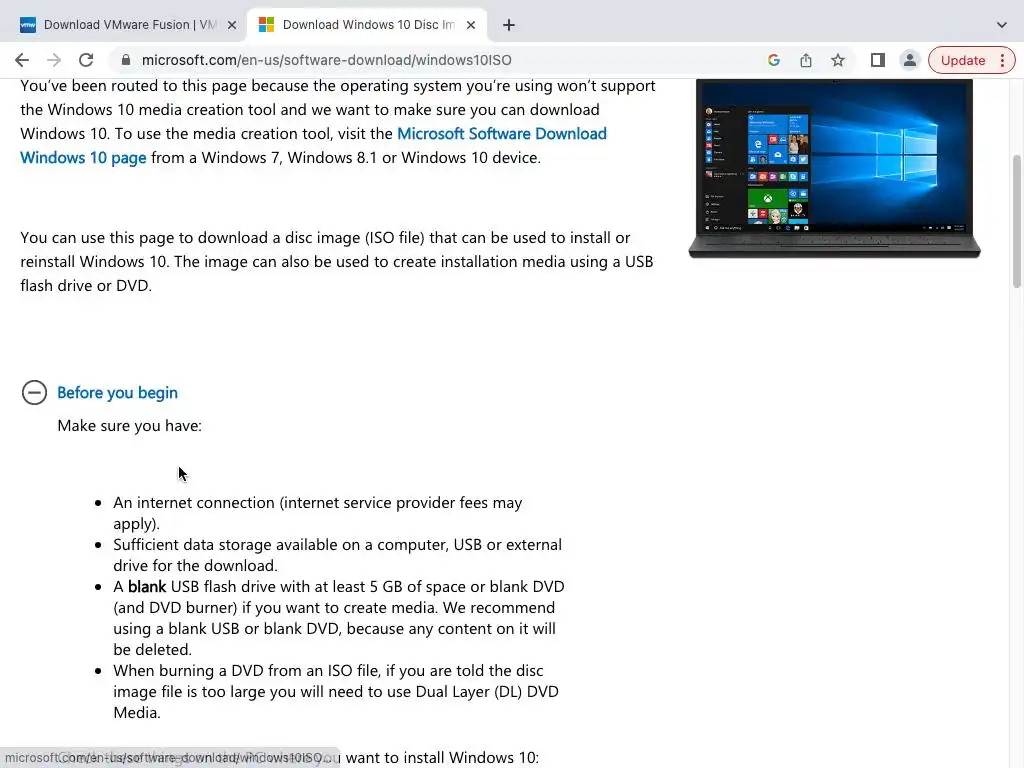Click the 'You can use this page' paragraph
1024x768 pixels.
click(336, 261)
